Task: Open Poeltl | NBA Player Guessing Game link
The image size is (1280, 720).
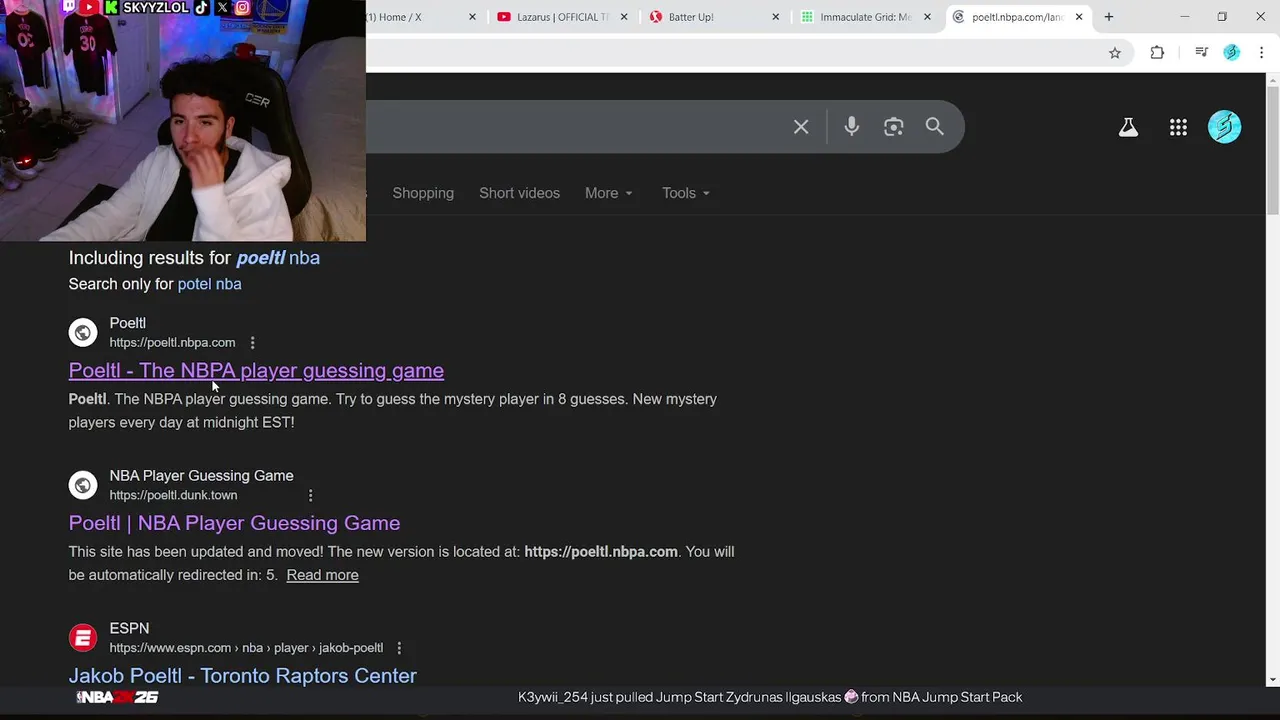Action: [x=234, y=523]
